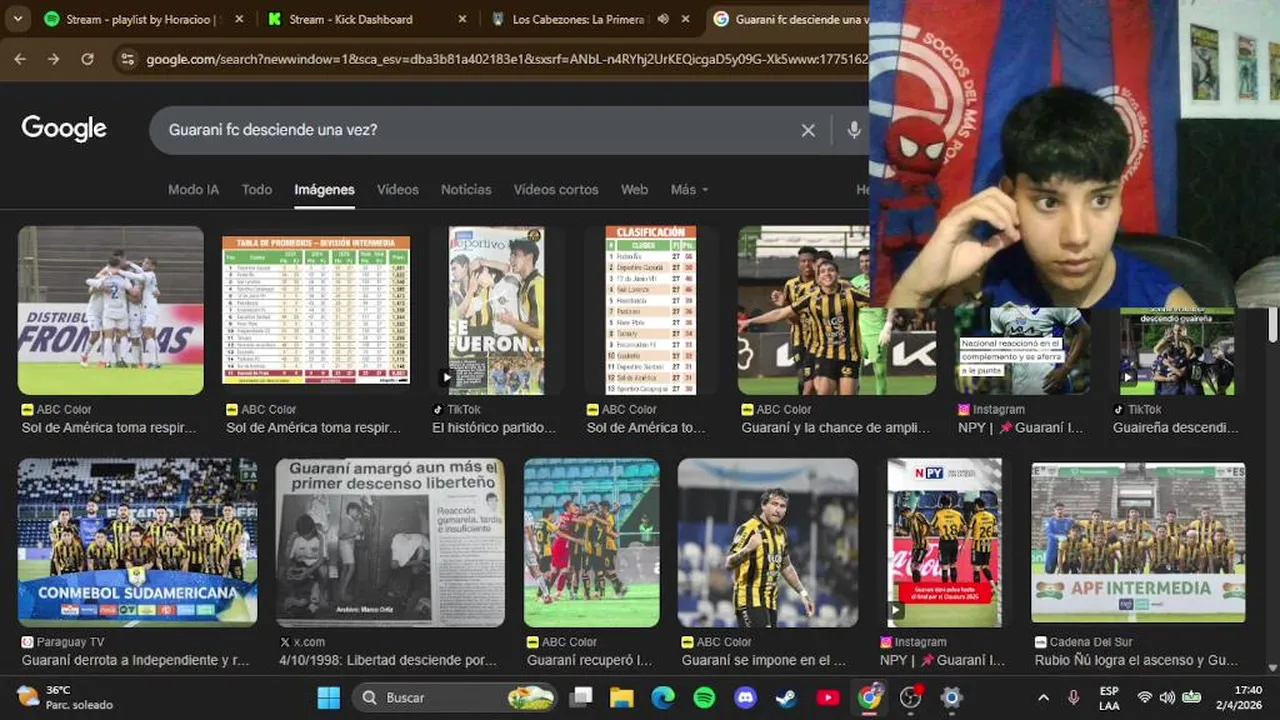The image size is (1280, 720).
Task: Click the browser forward arrow
Action: point(54,59)
